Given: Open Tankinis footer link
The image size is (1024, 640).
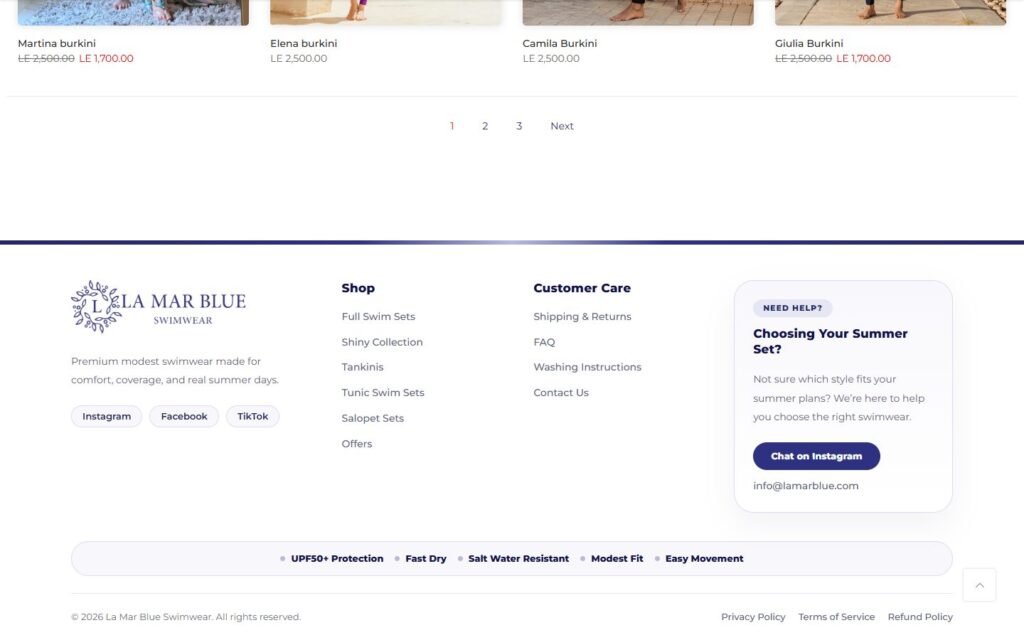Looking at the screenshot, I should tap(362, 367).
